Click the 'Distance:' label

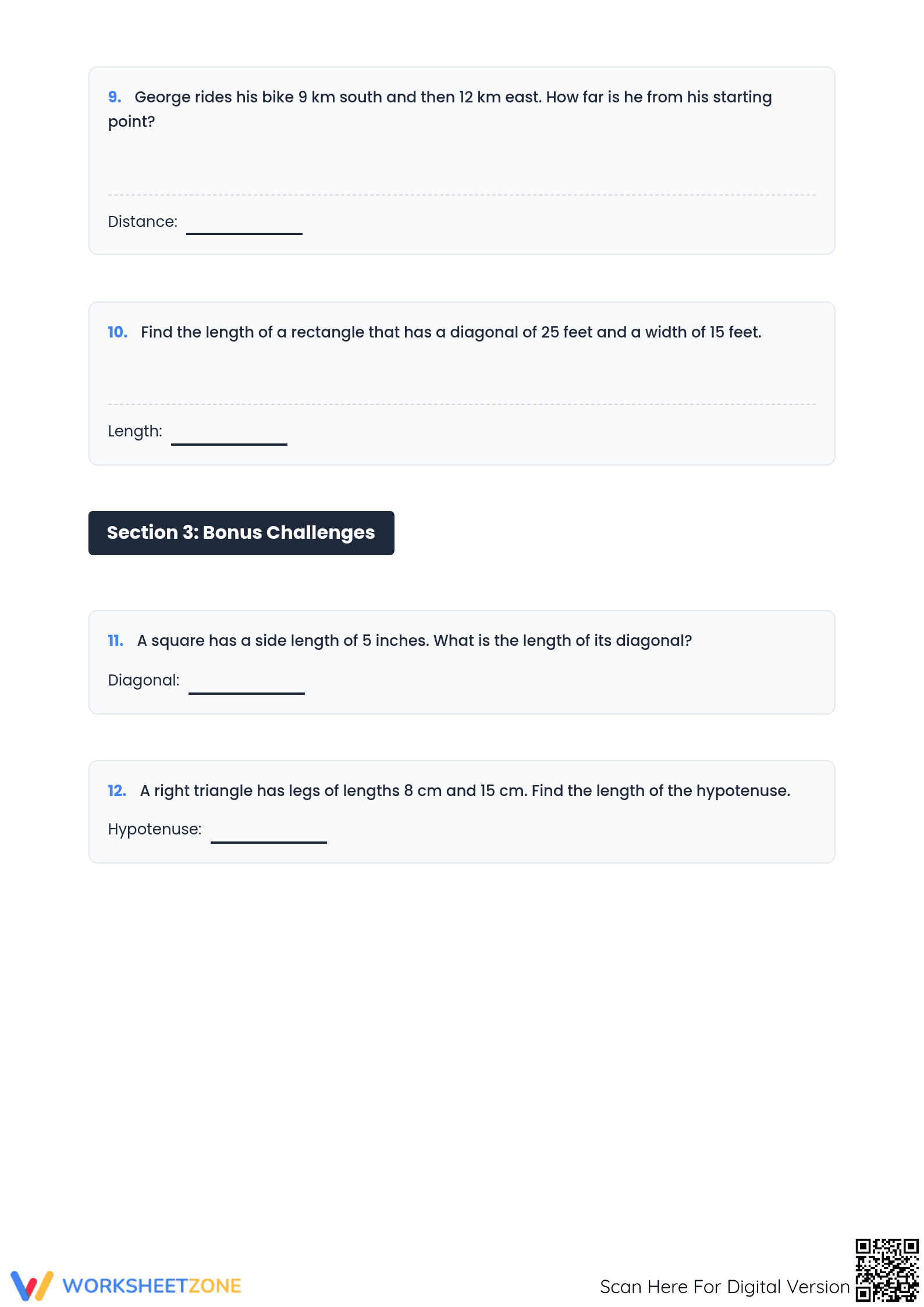pyautogui.click(x=143, y=221)
